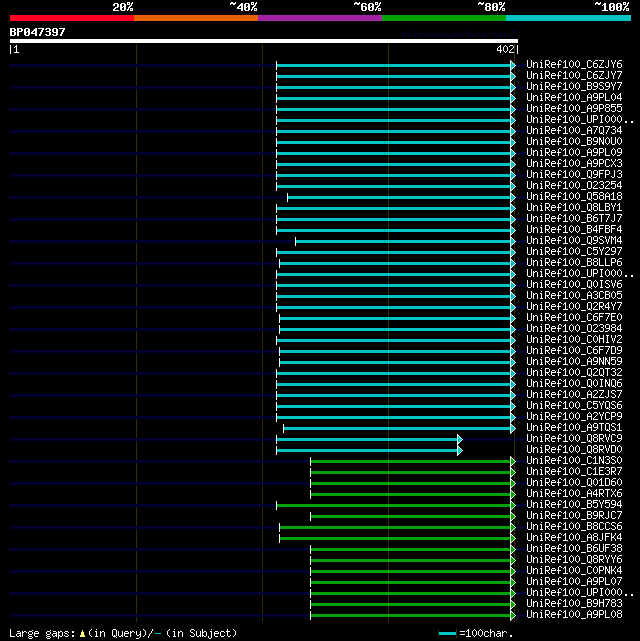Select the UniRef100_A9PL07 label
This screenshot has height=641, width=640.
click(574, 582)
